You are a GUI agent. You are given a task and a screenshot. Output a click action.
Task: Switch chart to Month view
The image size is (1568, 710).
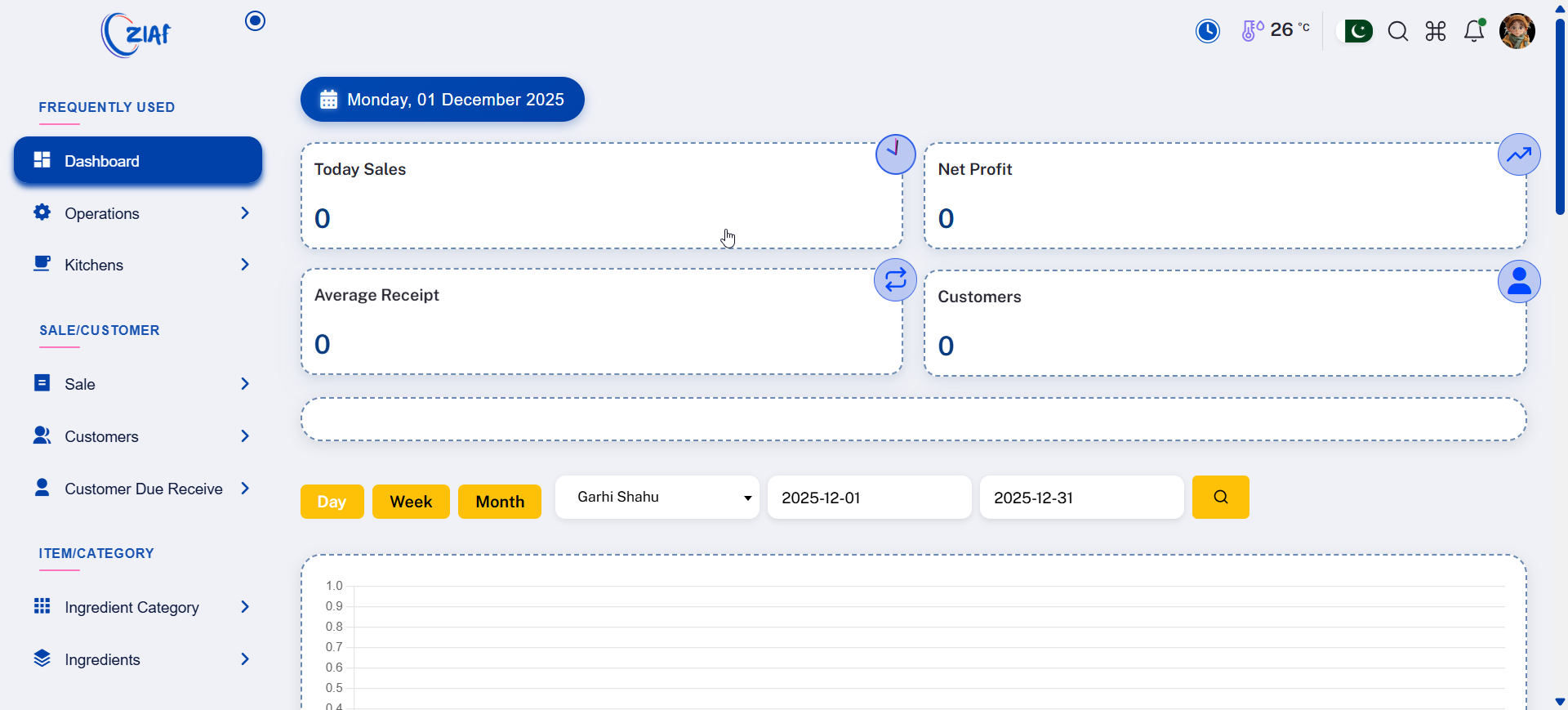500,502
